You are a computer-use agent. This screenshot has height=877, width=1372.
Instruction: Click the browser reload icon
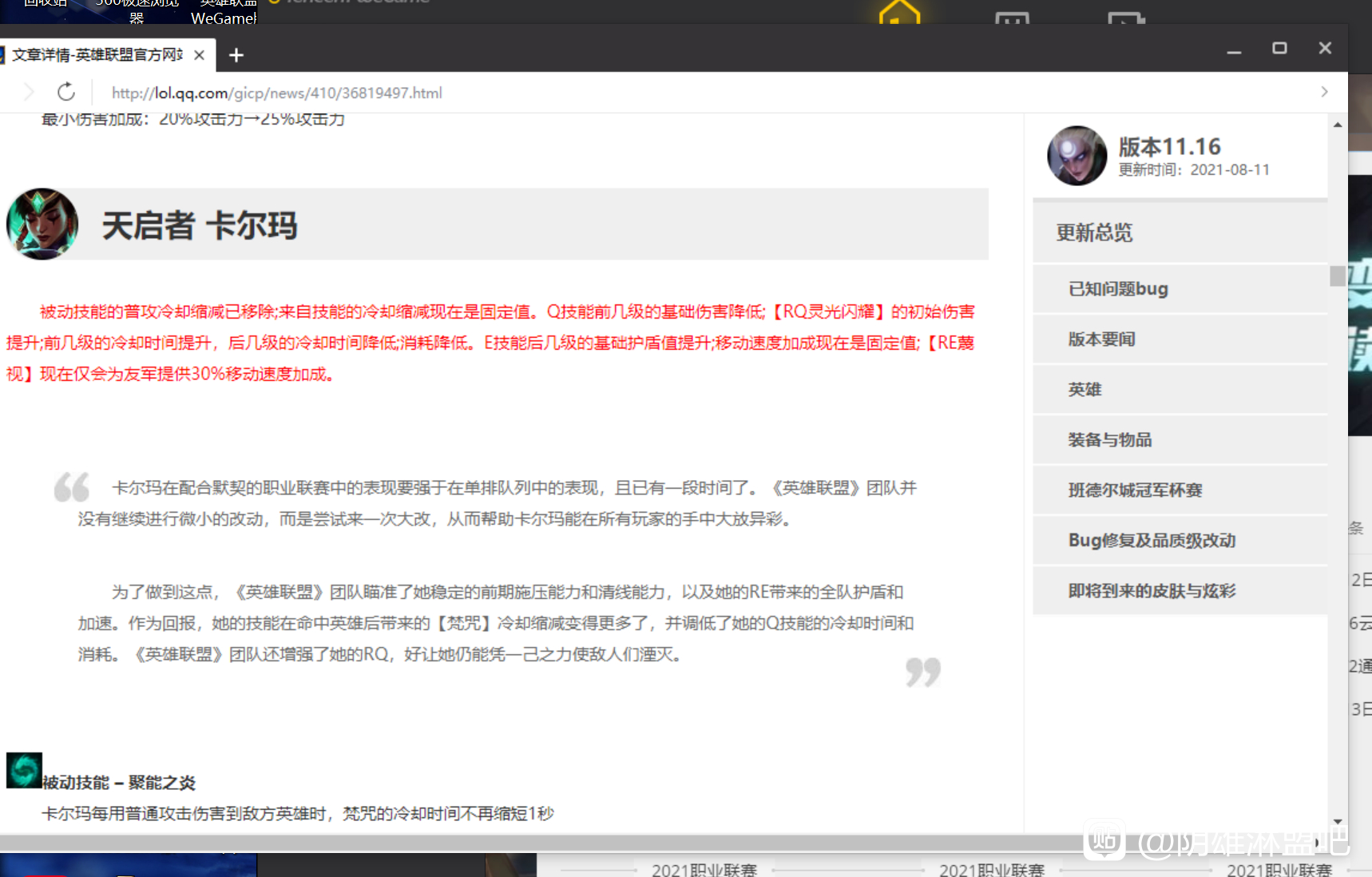coord(66,92)
